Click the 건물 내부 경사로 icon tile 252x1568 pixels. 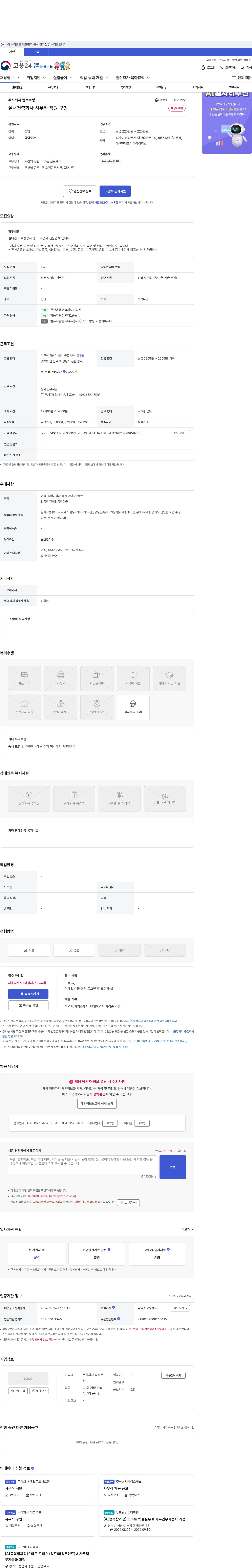pyautogui.click(x=165, y=799)
